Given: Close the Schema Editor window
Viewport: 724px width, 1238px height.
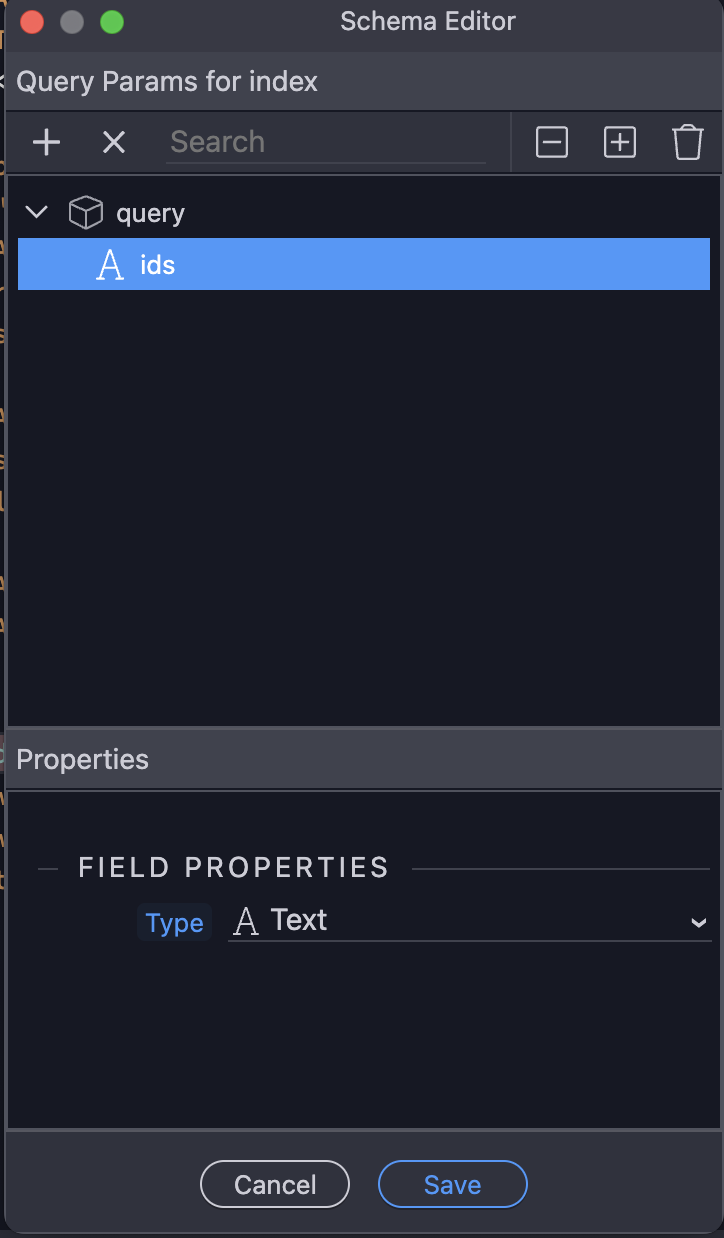Looking at the screenshot, I should click(32, 22).
